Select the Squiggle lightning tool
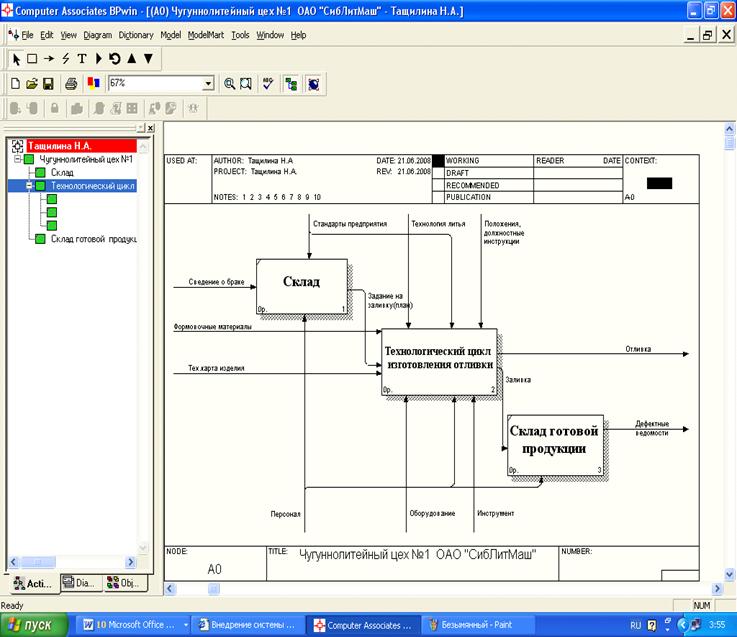This screenshot has height=637, width=737. [65, 59]
